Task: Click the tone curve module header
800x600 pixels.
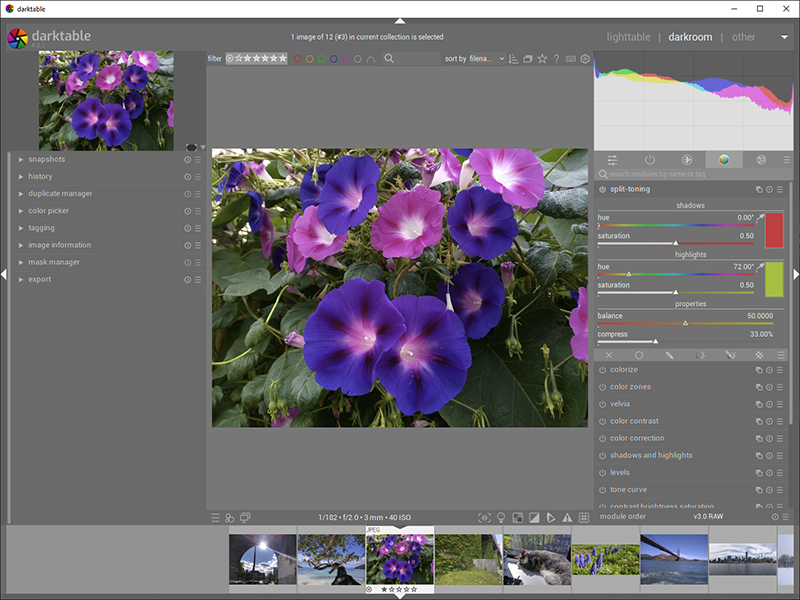Action: click(x=630, y=489)
